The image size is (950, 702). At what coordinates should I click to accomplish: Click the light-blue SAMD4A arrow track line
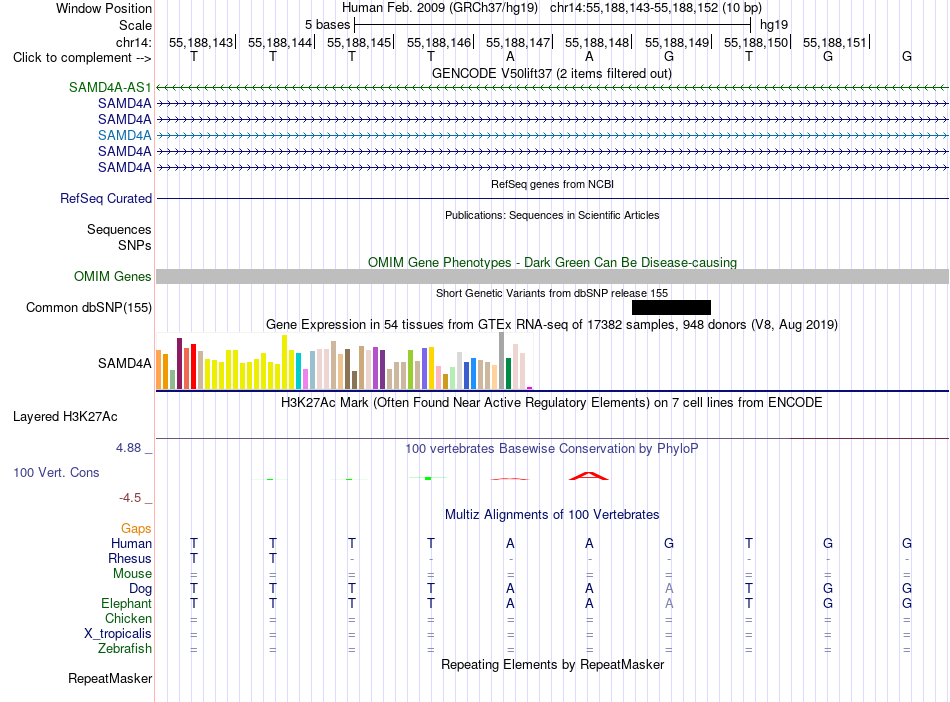(x=552, y=135)
